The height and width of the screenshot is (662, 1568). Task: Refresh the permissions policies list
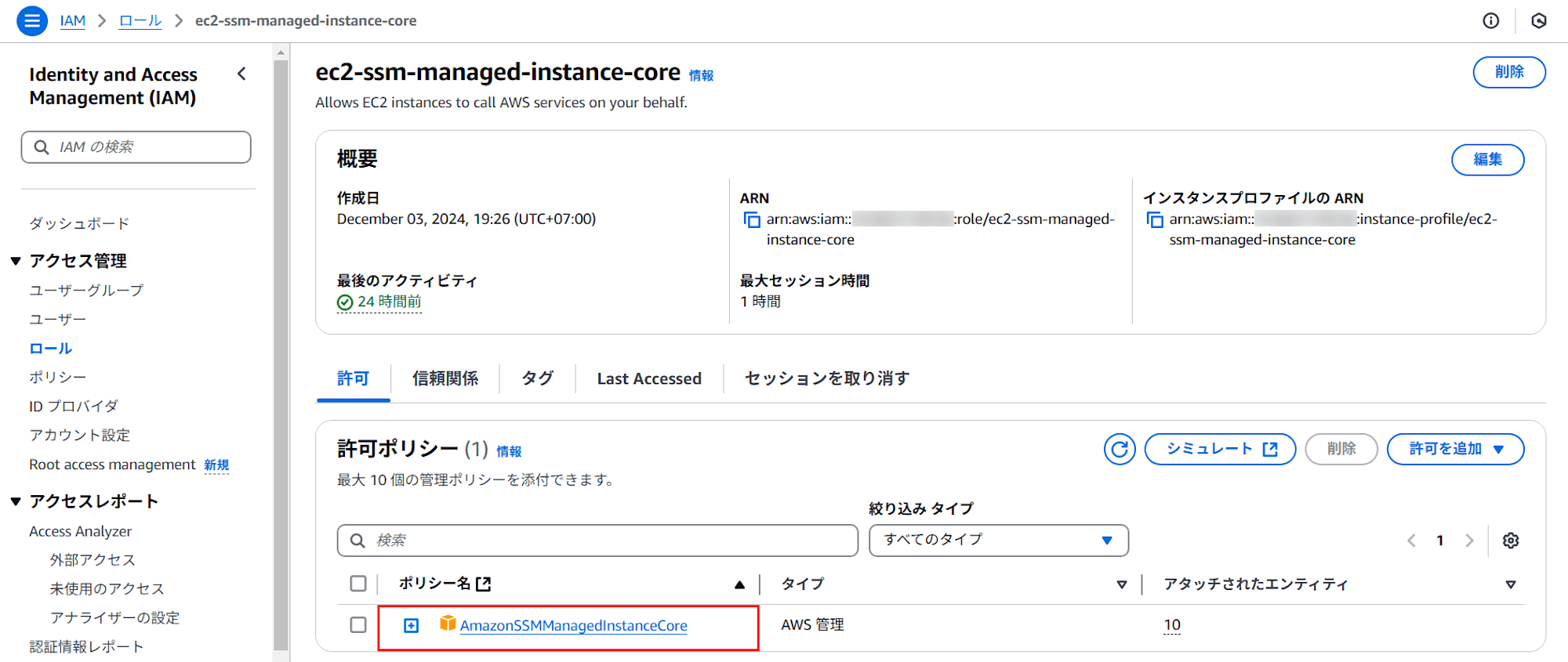tap(1120, 449)
